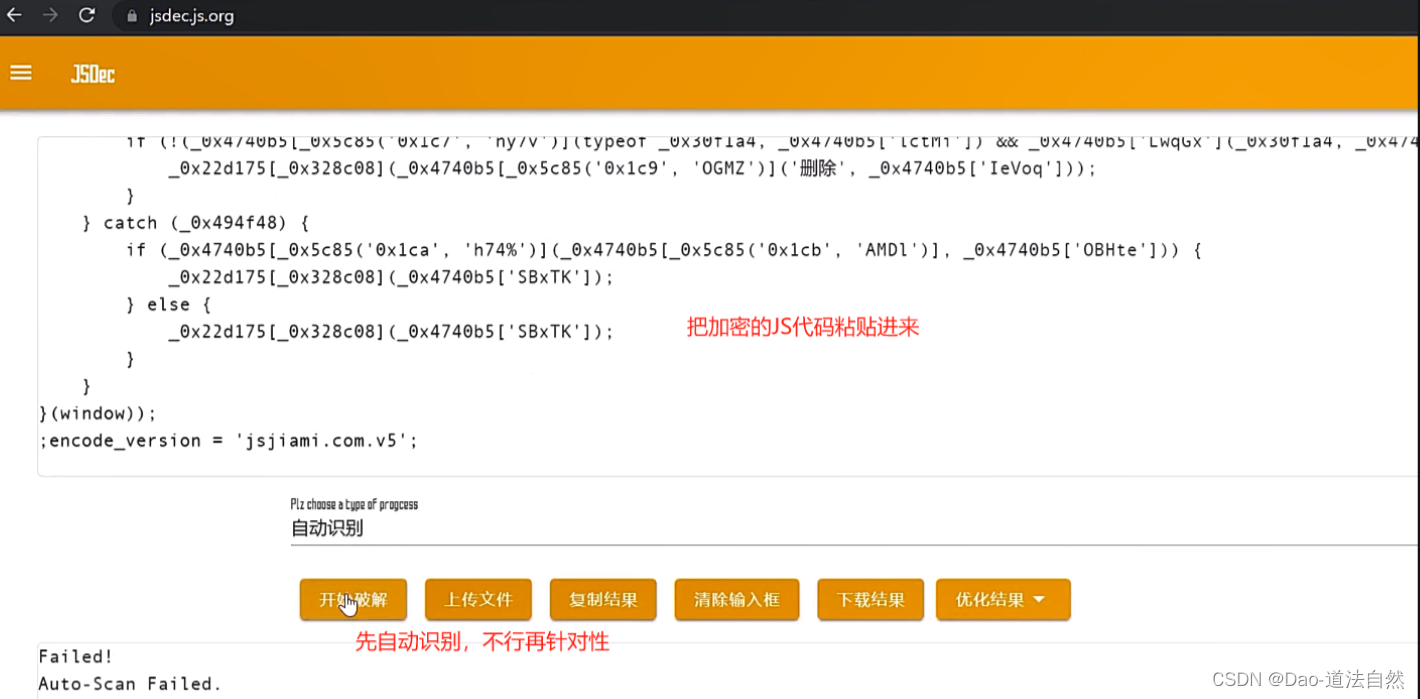Click the 上传文件 upload button
Image resolution: width=1420 pixels, height=699 pixels.
[478, 599]
